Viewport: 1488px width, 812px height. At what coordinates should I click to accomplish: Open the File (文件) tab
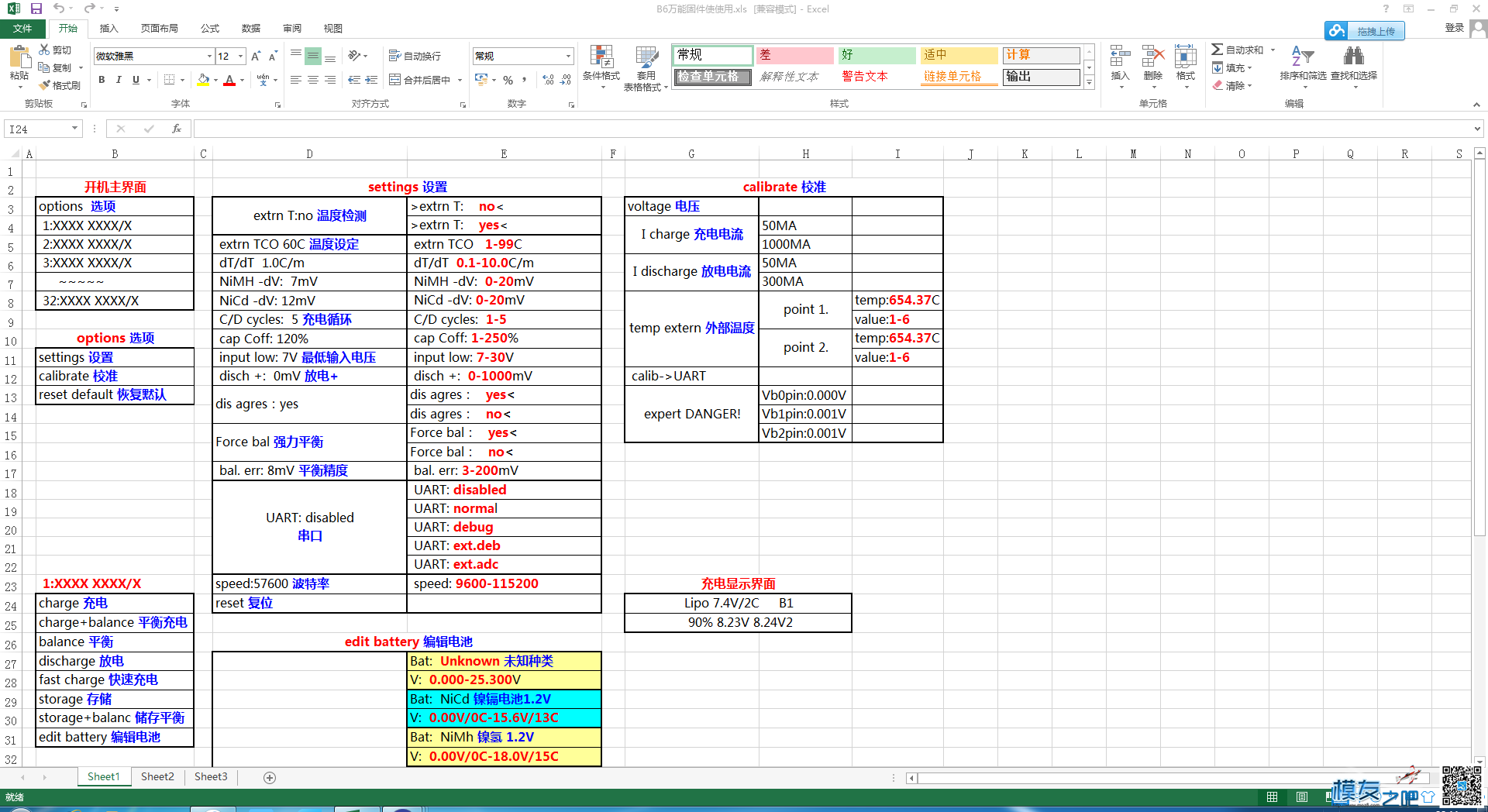[x=22, y=29]
